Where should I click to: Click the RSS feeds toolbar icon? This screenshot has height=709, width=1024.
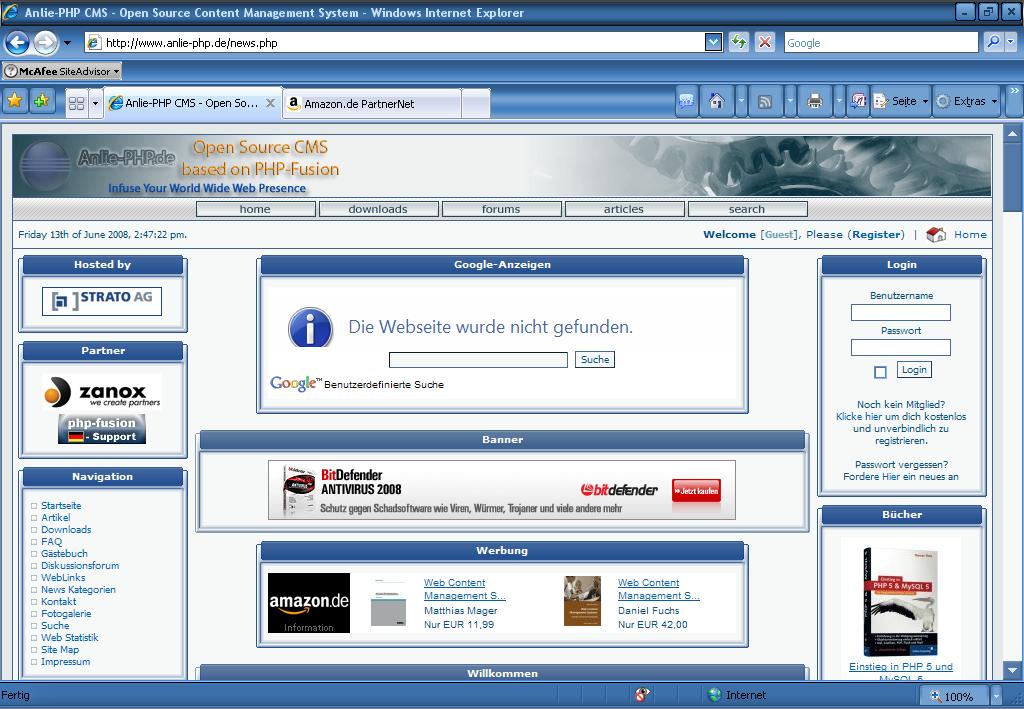[765, 101]
